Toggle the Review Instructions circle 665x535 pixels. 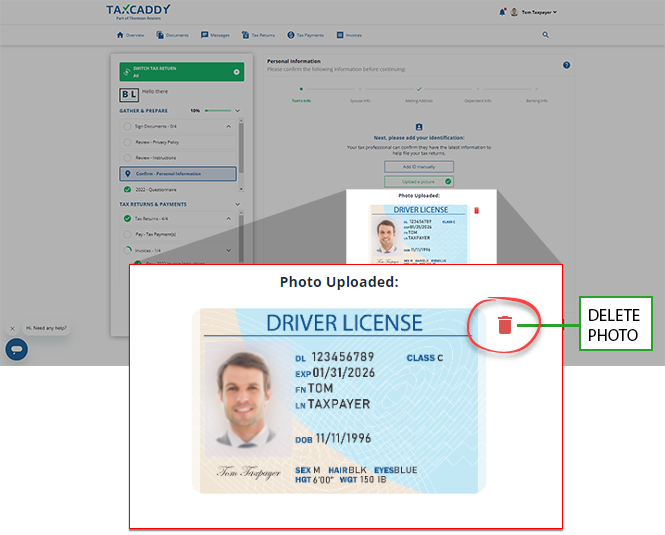pos(127,158)
